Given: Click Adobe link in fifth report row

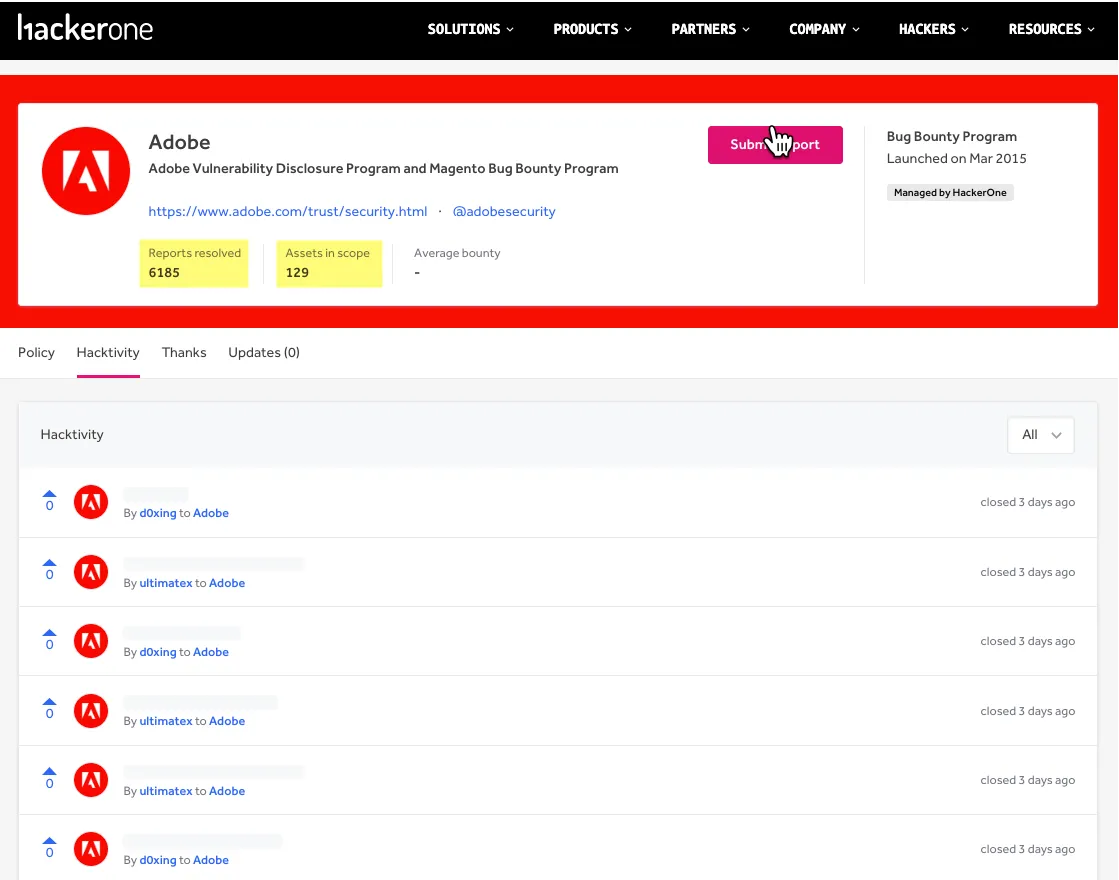Looking at the screenshot, I should [227, 792].
